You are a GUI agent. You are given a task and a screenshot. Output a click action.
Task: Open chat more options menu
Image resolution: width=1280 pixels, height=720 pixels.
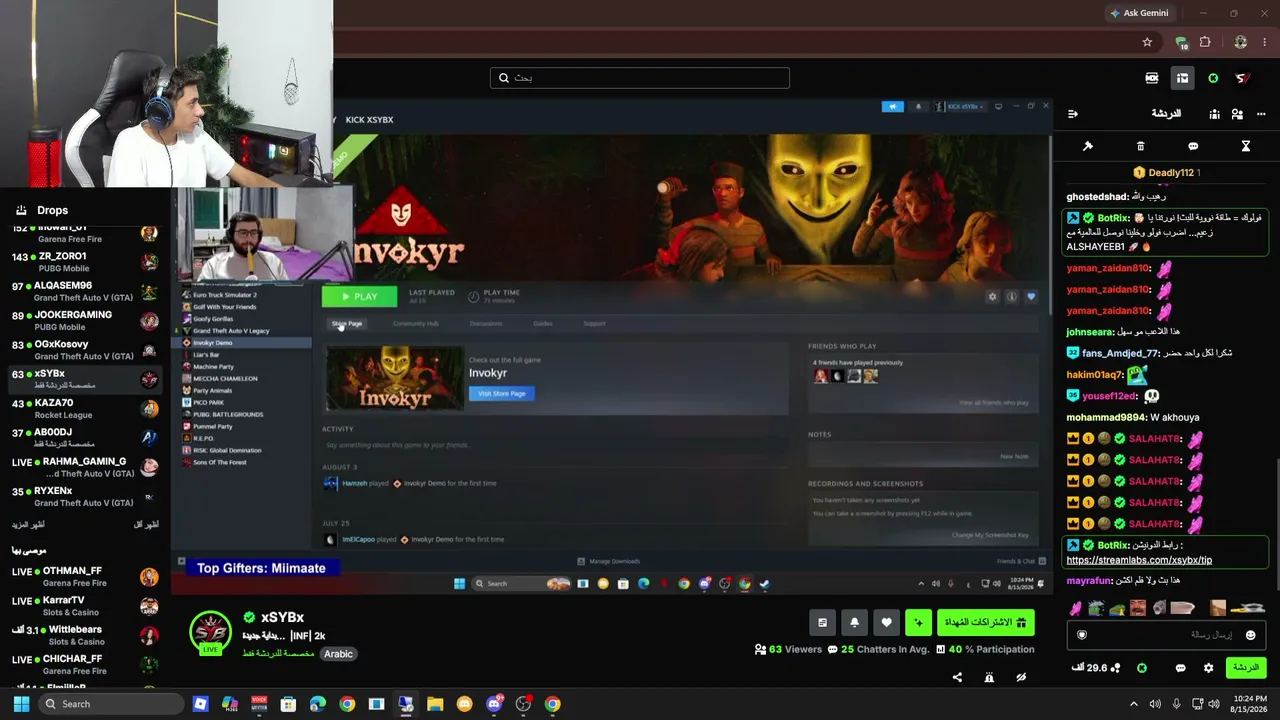tap(1261, 114)
